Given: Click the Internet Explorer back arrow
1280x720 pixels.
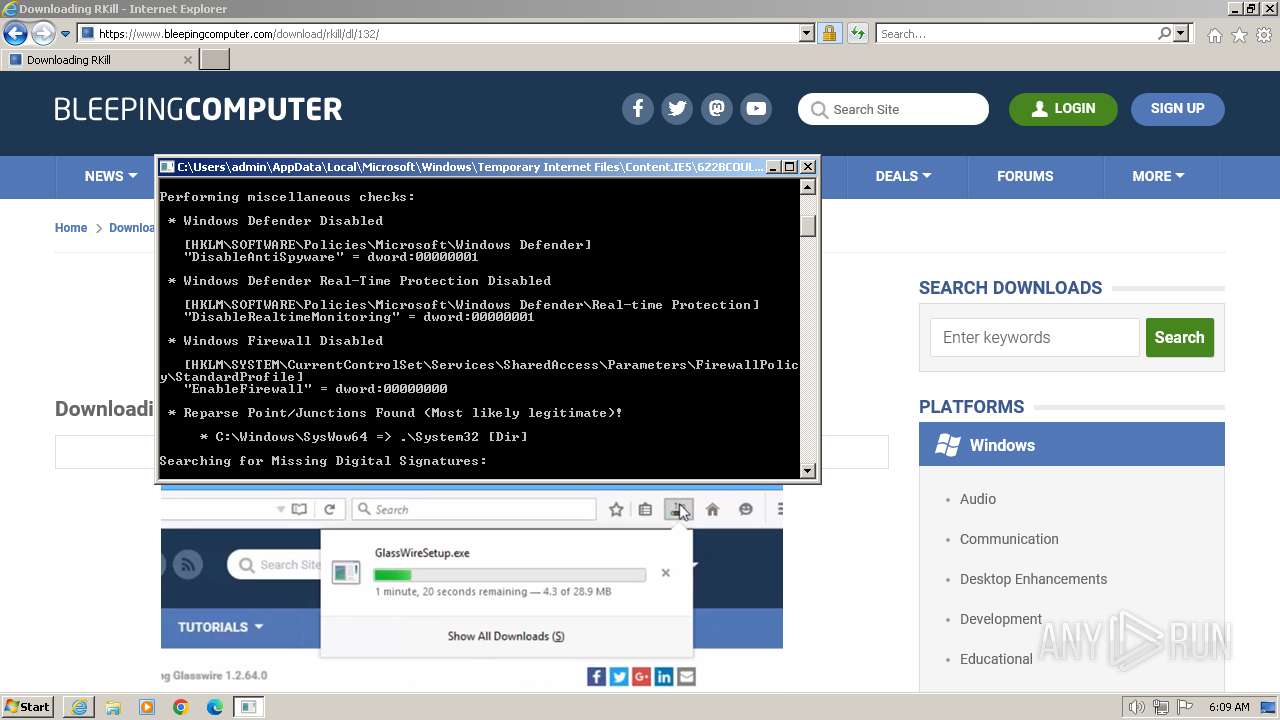Looking at the screenshot, I should coord(15,34).
